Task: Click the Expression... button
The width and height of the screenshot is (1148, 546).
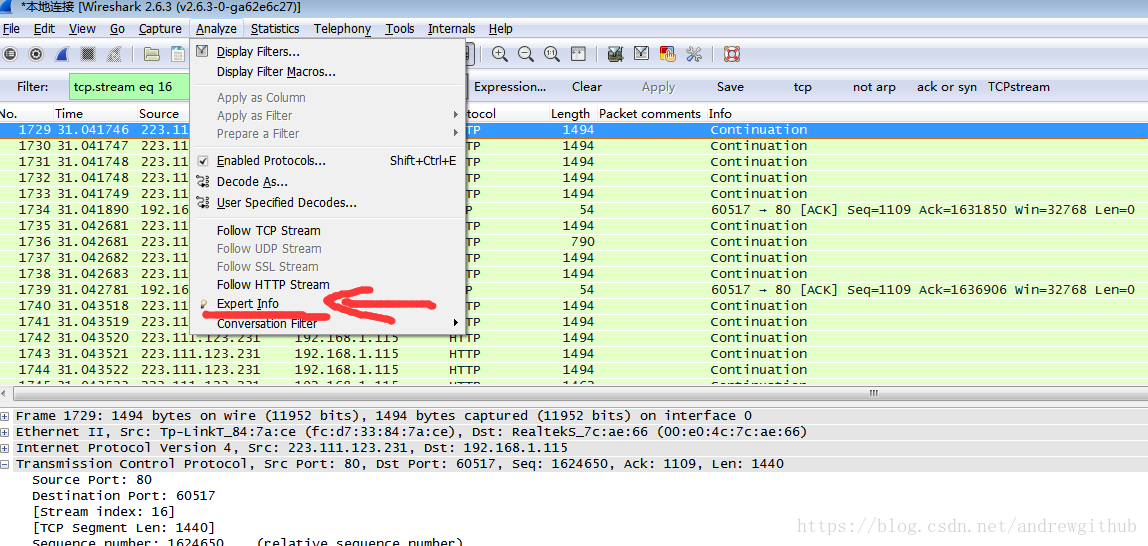Action: pyautogui.click(x=510, y=86)
